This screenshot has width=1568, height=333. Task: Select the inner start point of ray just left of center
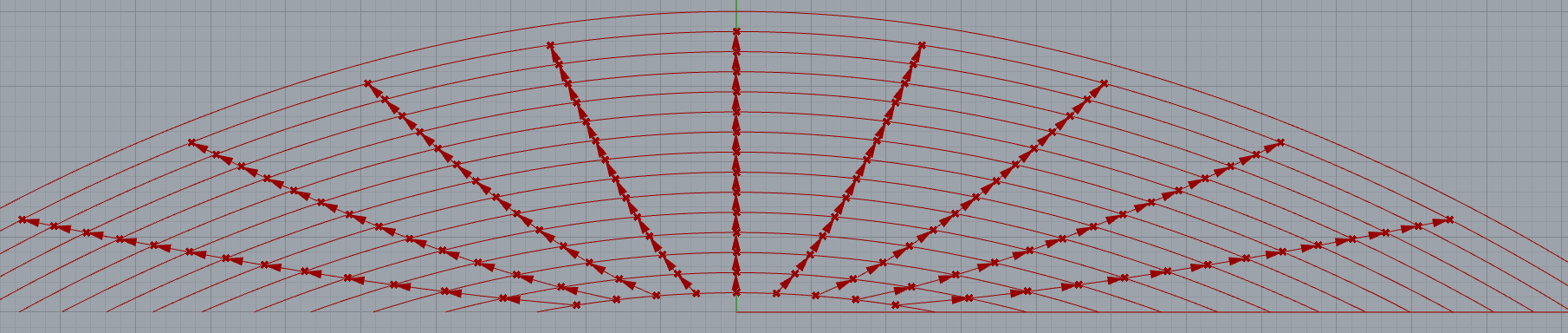(697, 293)
